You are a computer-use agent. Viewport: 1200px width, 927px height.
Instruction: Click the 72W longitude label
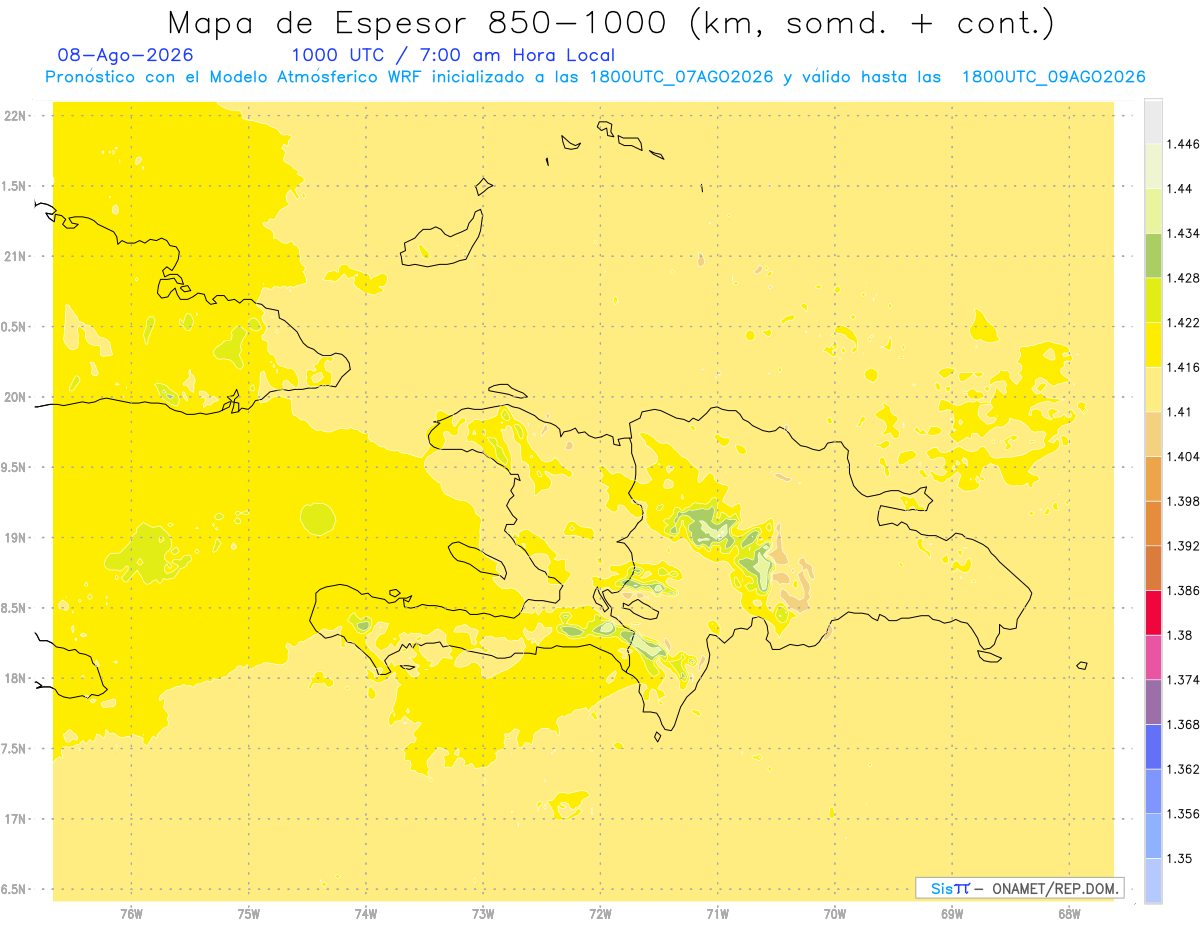(600, 913)
